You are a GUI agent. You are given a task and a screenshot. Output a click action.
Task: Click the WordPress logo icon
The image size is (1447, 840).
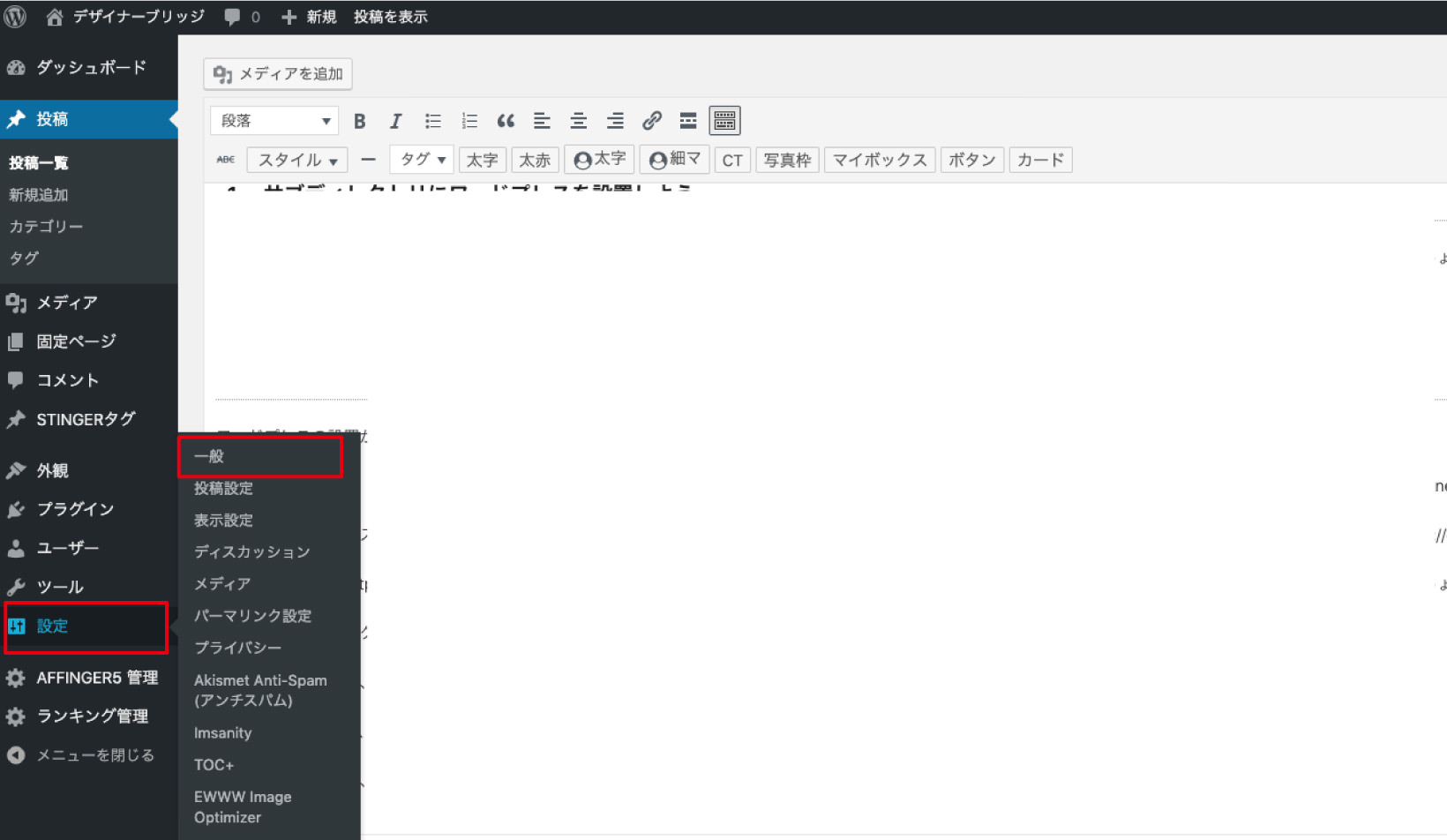pos(16,17)
